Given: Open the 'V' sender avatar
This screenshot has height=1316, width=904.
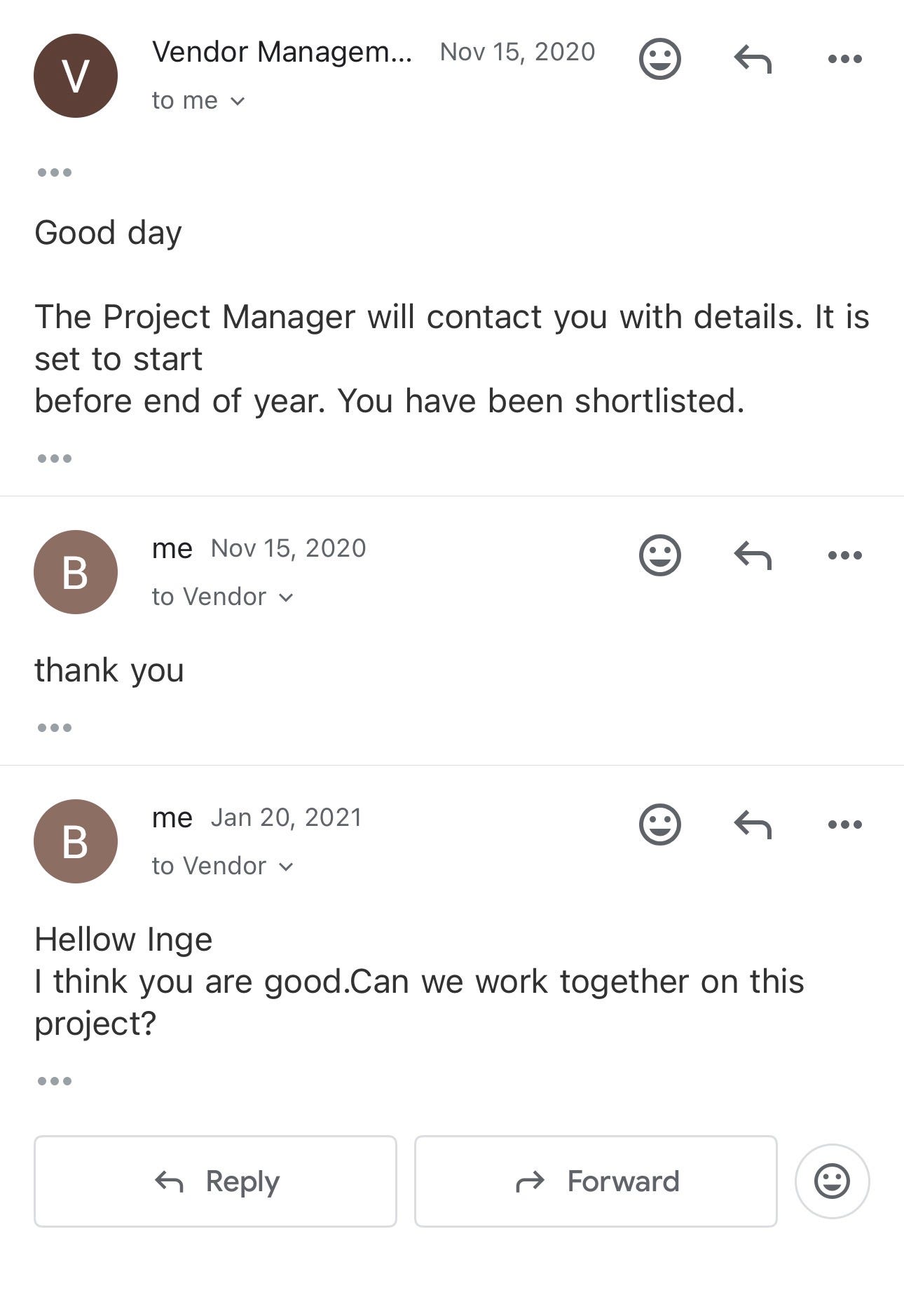Looking at the screenshot, I should [x=76, y=76].
